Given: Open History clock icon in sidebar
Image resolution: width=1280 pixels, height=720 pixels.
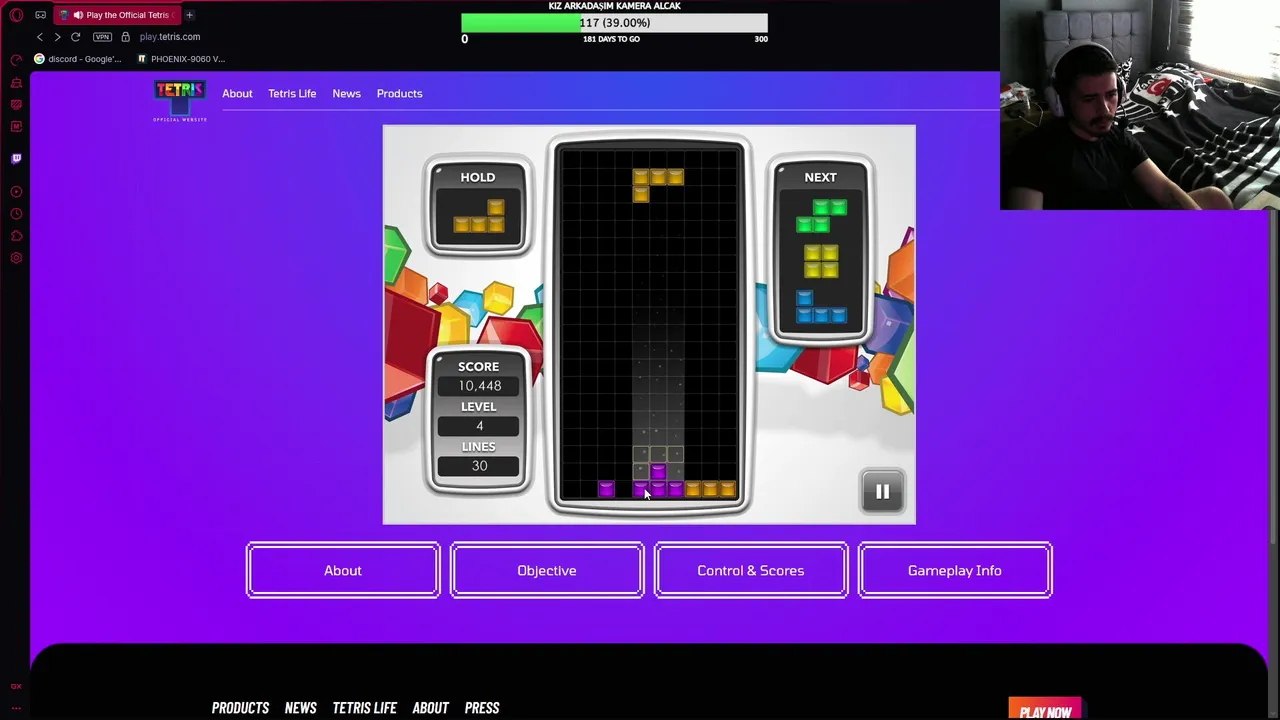Looking at the screenshot, I should click(x=16, y=214).
